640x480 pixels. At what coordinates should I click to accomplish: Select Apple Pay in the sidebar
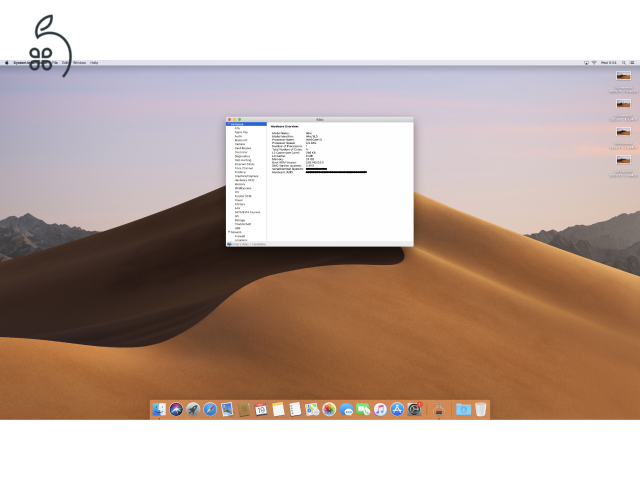pos(241,132)
